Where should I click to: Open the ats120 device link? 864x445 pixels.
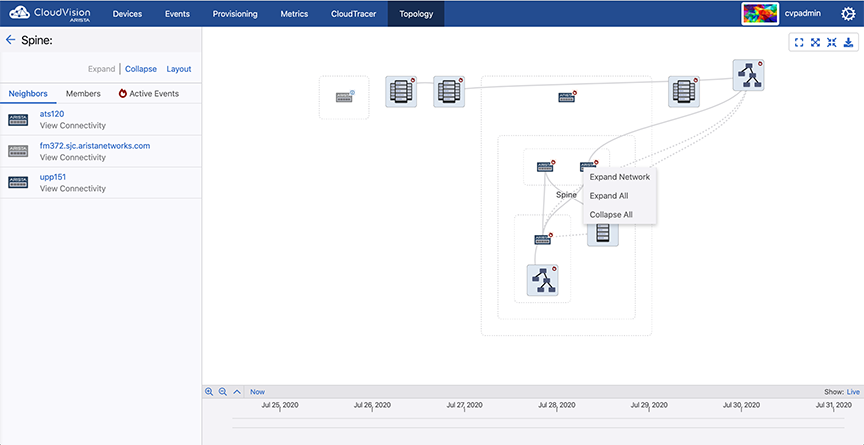52,114
